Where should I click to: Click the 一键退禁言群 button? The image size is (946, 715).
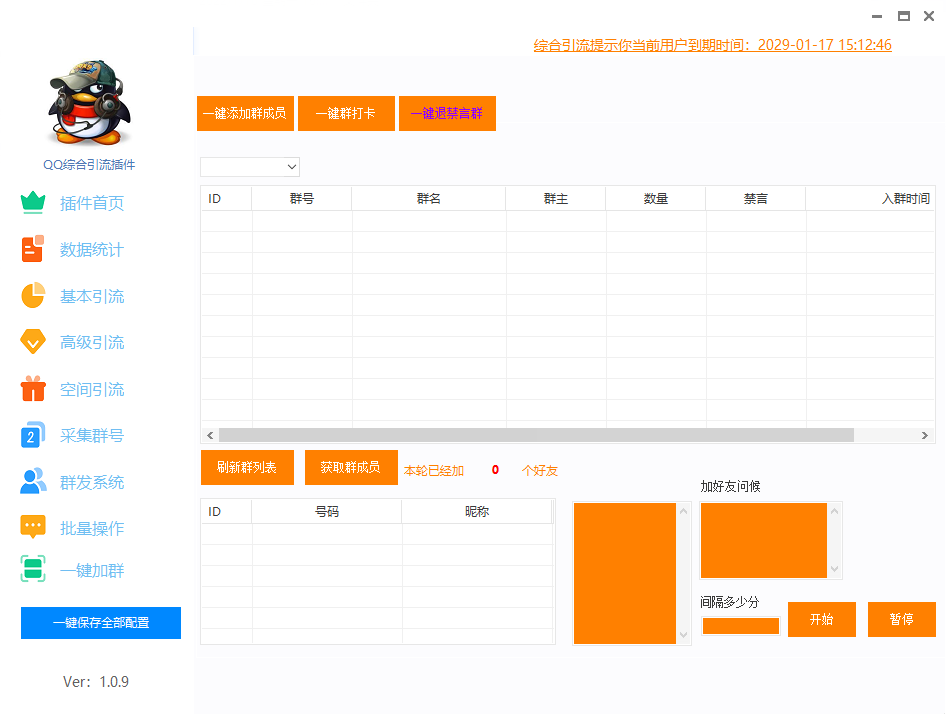[x=447, y=114]
